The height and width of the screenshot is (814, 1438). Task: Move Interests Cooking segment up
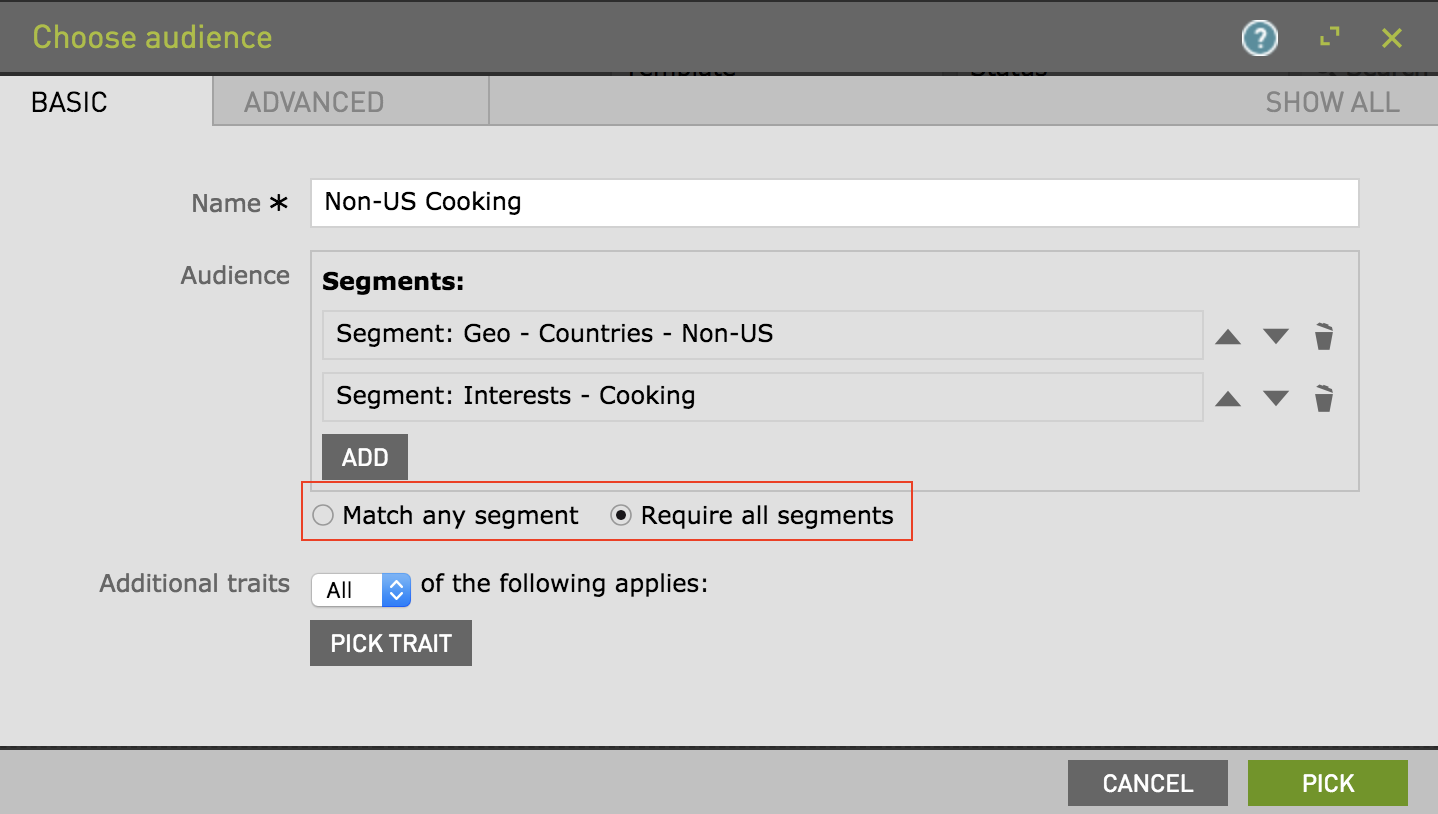click(1228, 400)
